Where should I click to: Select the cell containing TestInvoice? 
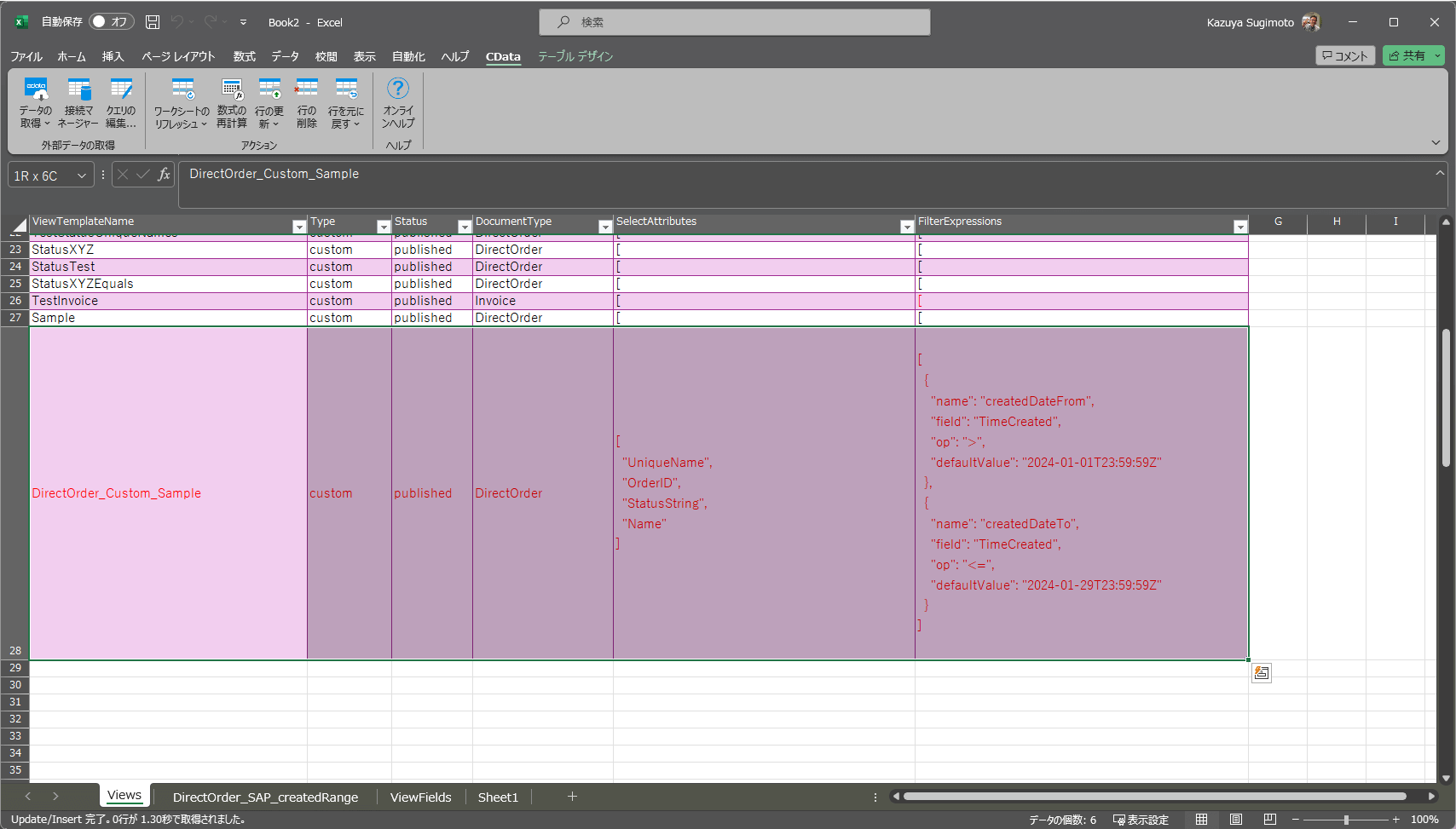(169, 301)
